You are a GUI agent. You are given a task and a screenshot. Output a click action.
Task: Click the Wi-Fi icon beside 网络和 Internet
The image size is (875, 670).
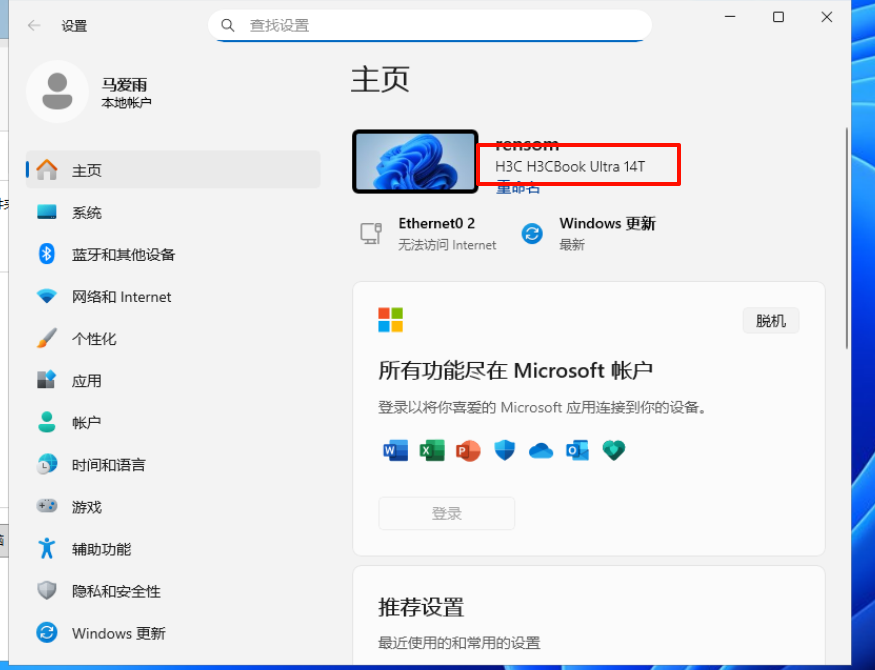47,296
